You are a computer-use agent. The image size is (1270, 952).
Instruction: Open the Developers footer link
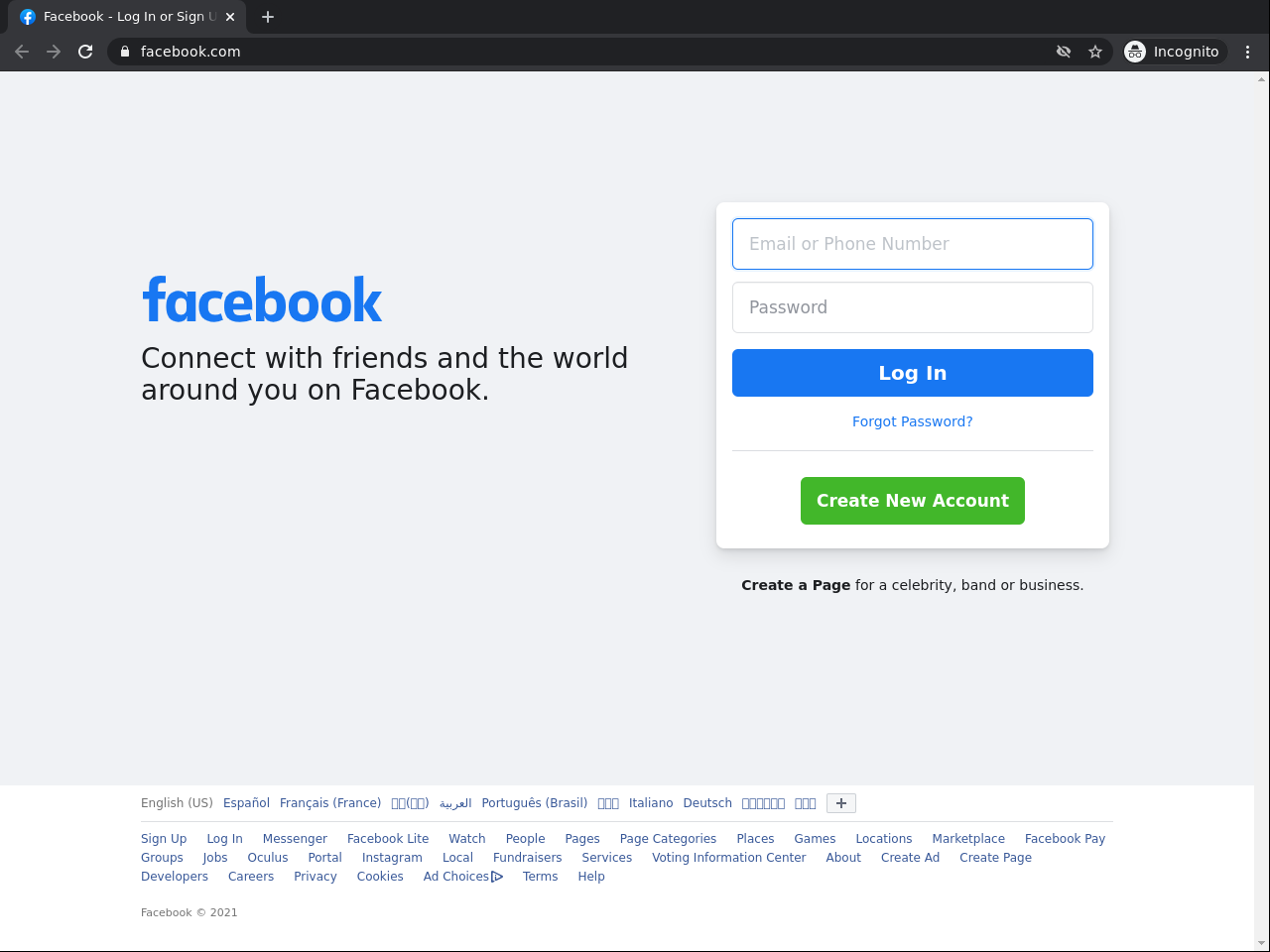click(x=175, y=877)
